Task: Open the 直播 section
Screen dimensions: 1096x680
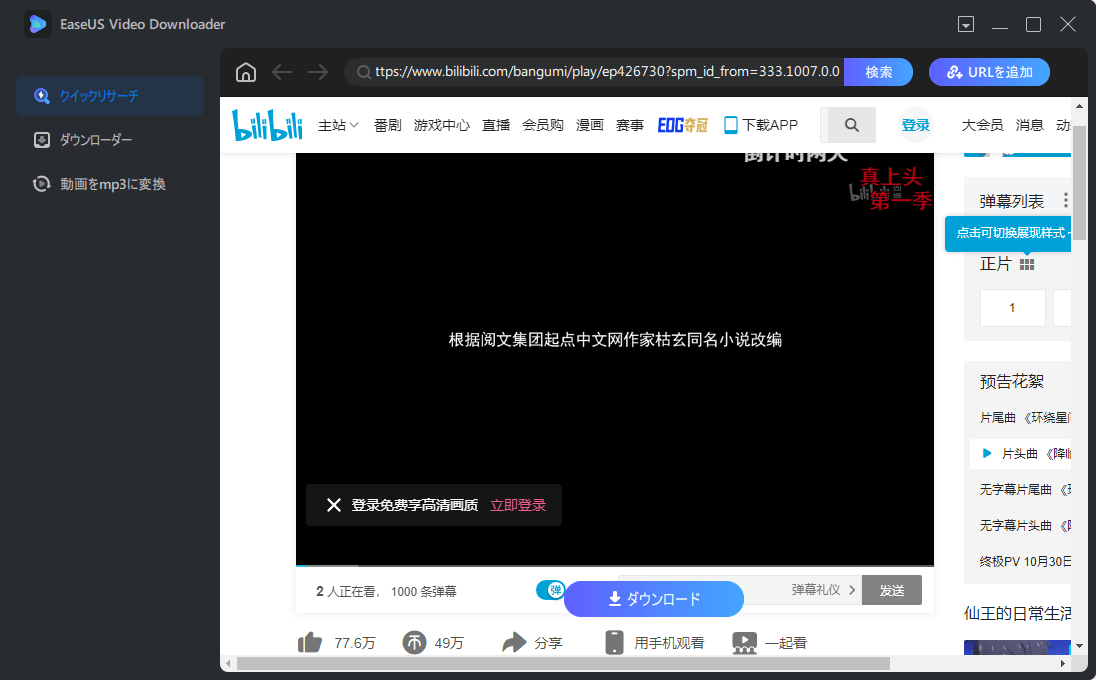Action: (496, 124)
